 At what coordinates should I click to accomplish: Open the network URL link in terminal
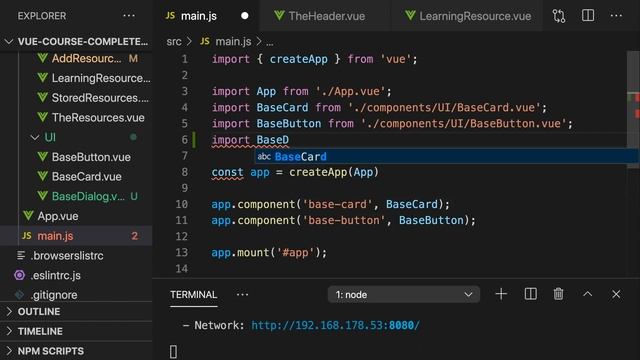click(335, 325)
